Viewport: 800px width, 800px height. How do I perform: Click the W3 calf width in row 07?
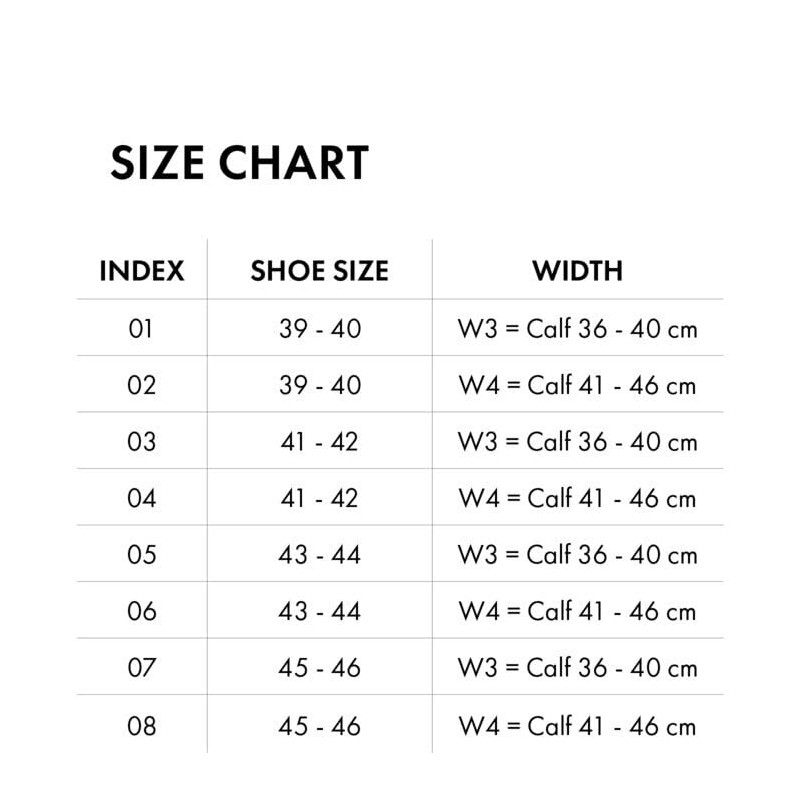click(x=577, y=667)
